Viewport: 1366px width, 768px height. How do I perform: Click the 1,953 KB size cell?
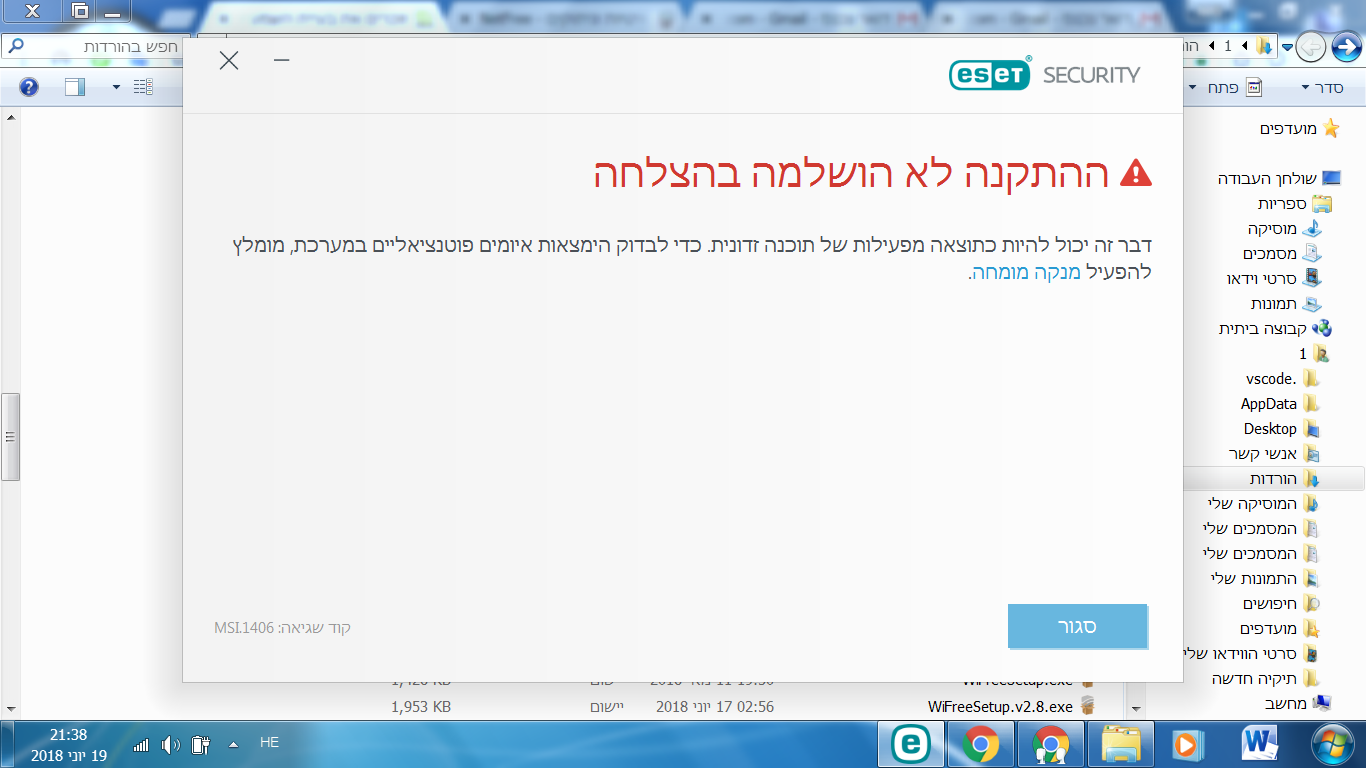click(x=421, y=707)
